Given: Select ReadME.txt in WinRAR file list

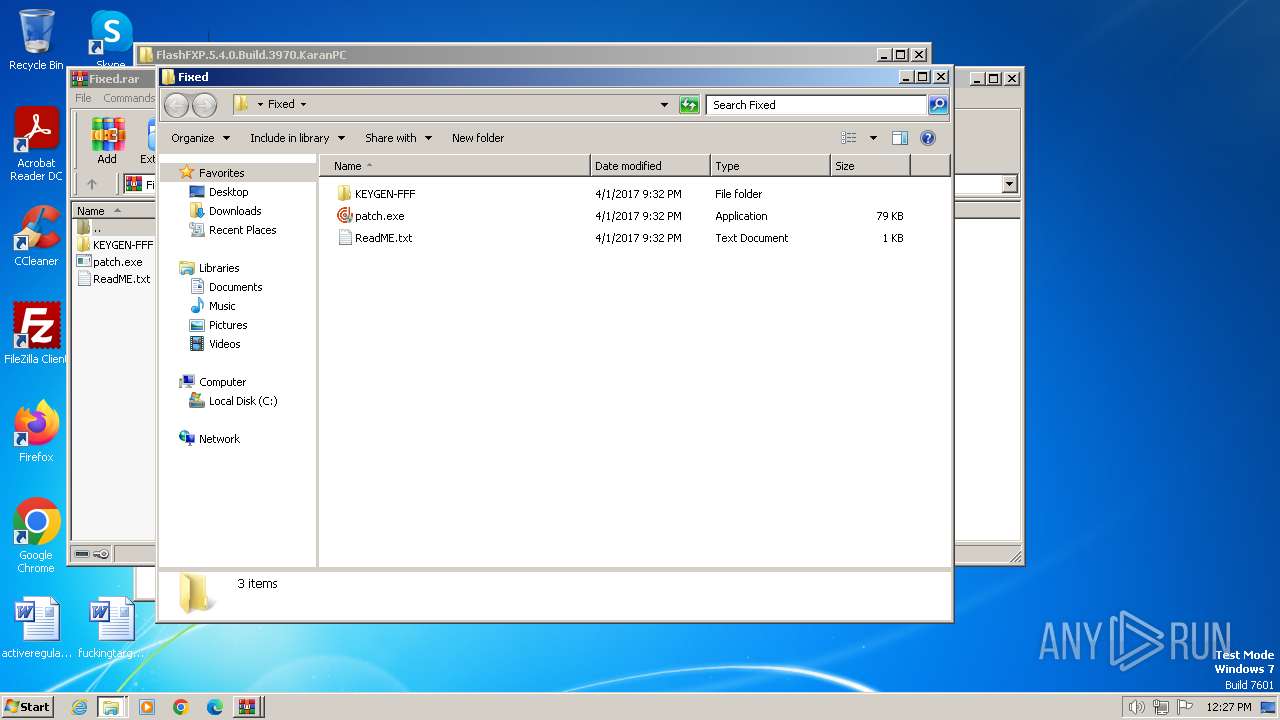Looking at the screenshot, I should tap(121, 279).
